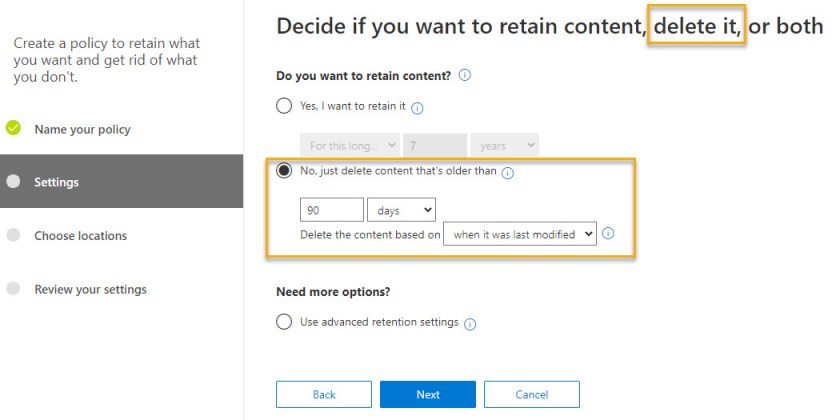
Task: Click the Choose locations step circle
Action: pos(13,236)
